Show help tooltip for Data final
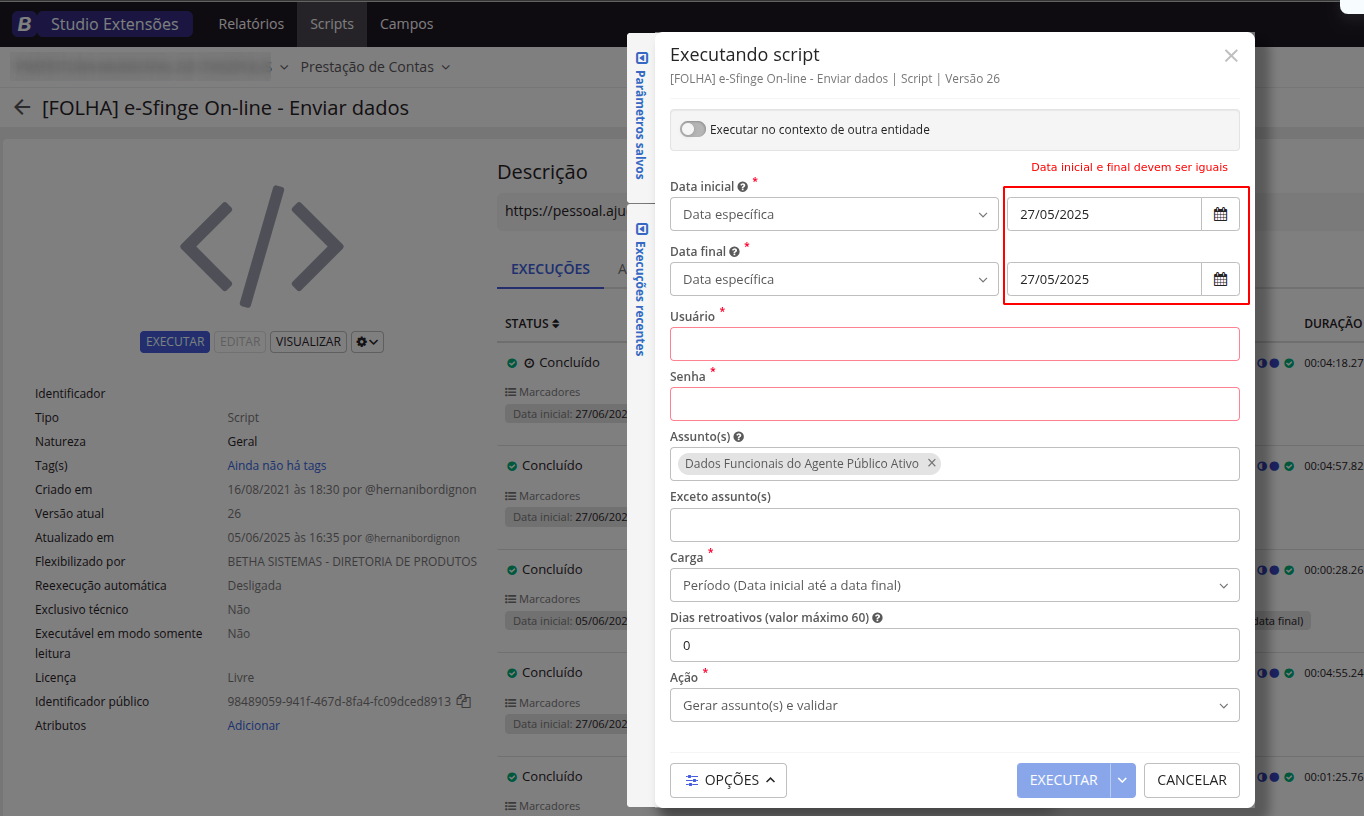Viewport: 1364px width, 816px height. pos(734,252)
